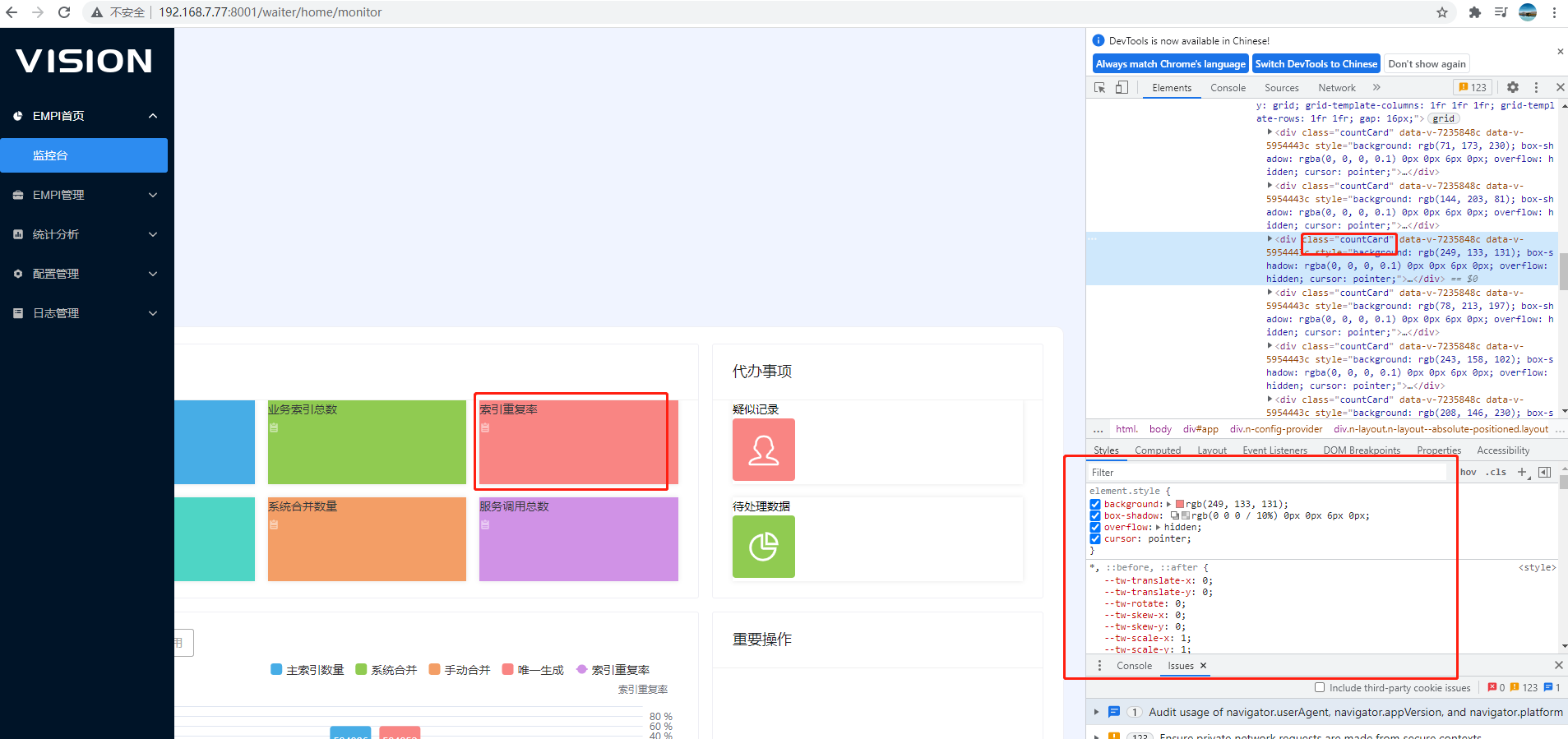Check Include third-party cookie issues

pyautogui.click(x=1320, y=688)
